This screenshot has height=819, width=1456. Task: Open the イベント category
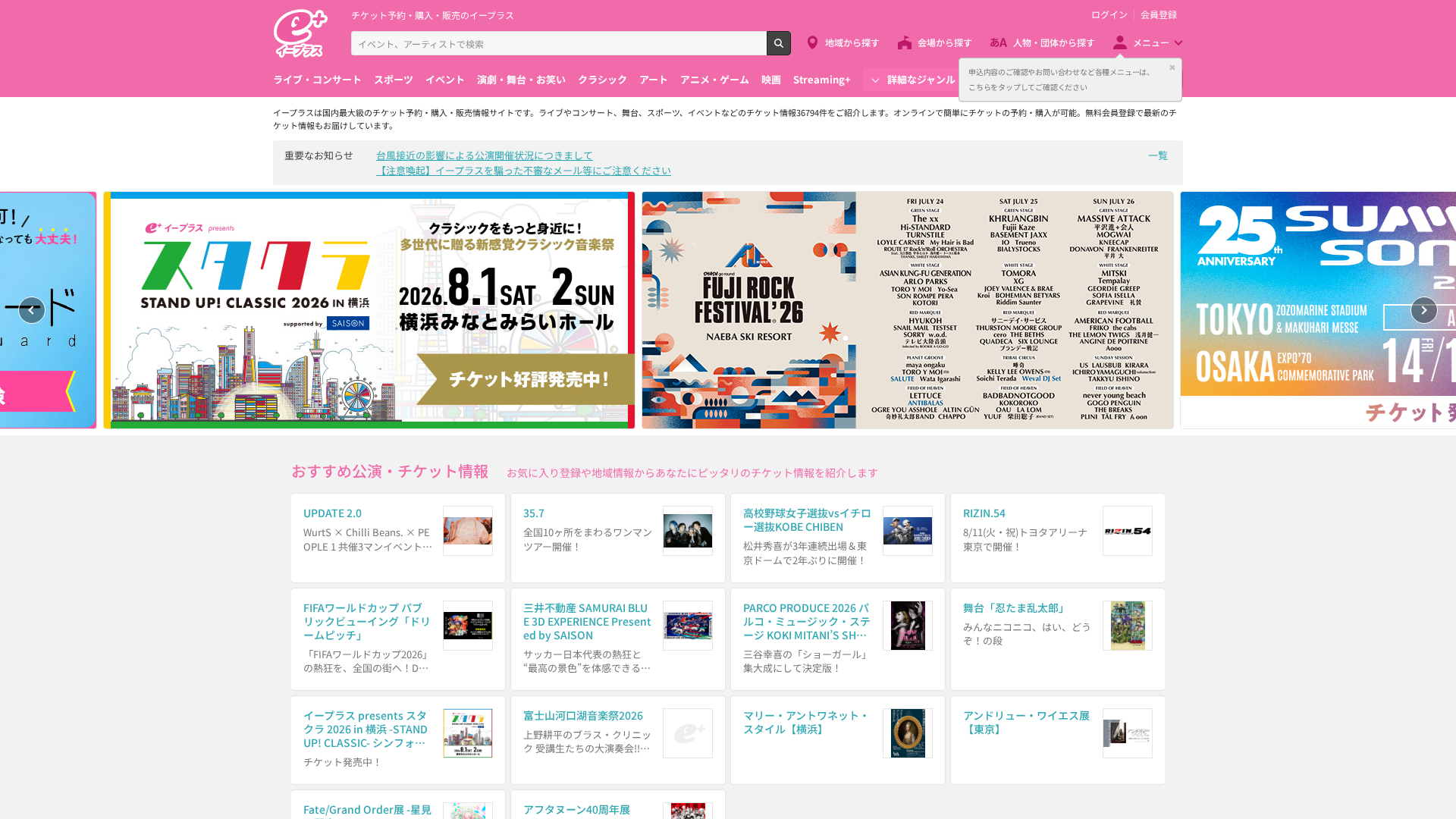point(444,80)
